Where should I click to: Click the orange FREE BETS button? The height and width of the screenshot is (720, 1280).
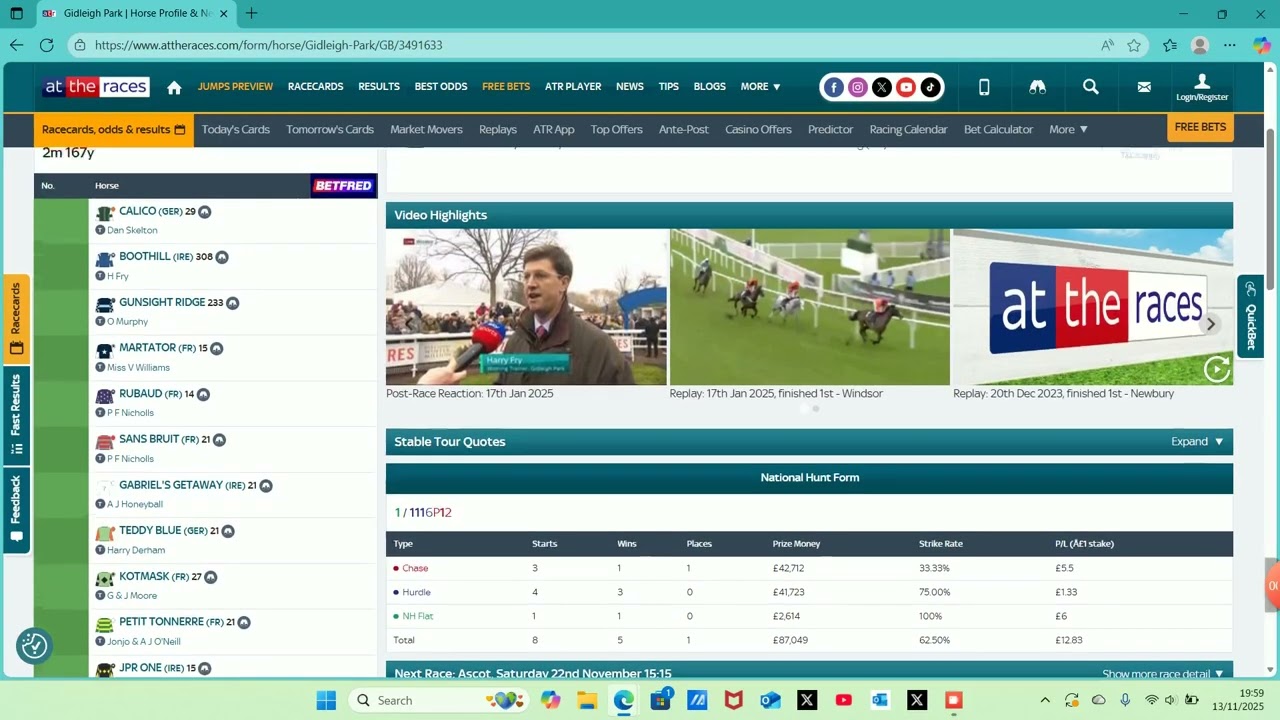[x=1200, y=128]
